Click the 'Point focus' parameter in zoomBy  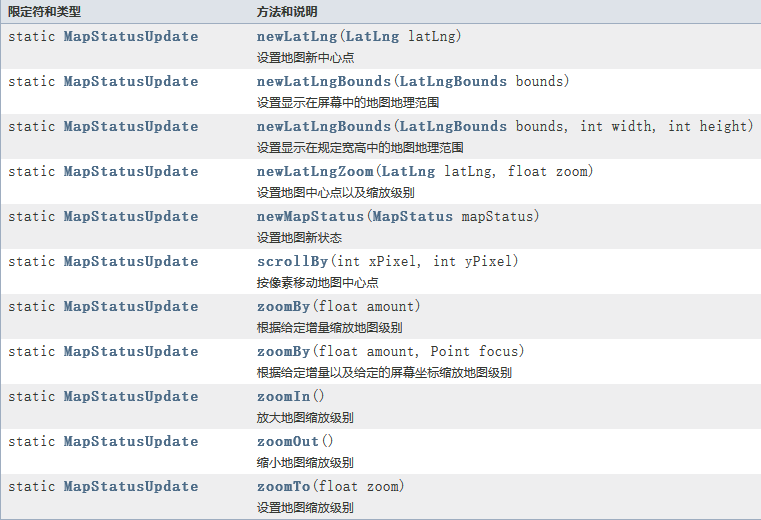coord(474,352)
